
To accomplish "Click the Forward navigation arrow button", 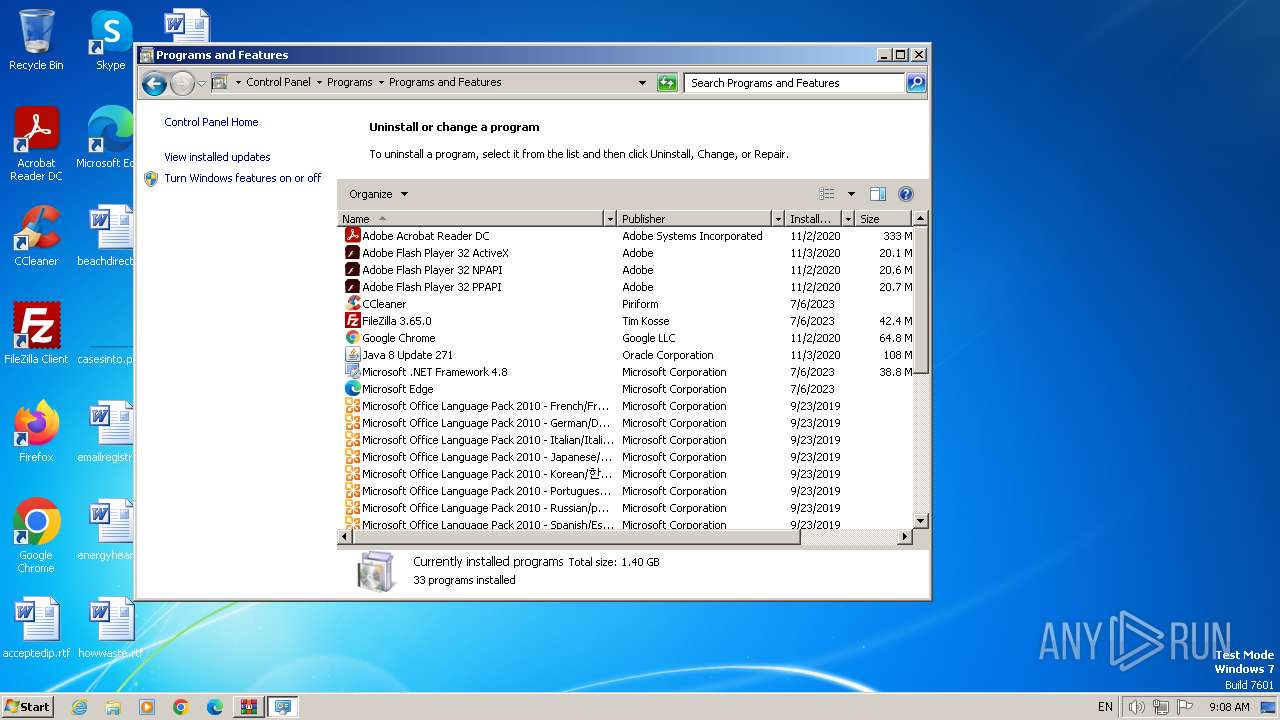I will coord(182,84).
